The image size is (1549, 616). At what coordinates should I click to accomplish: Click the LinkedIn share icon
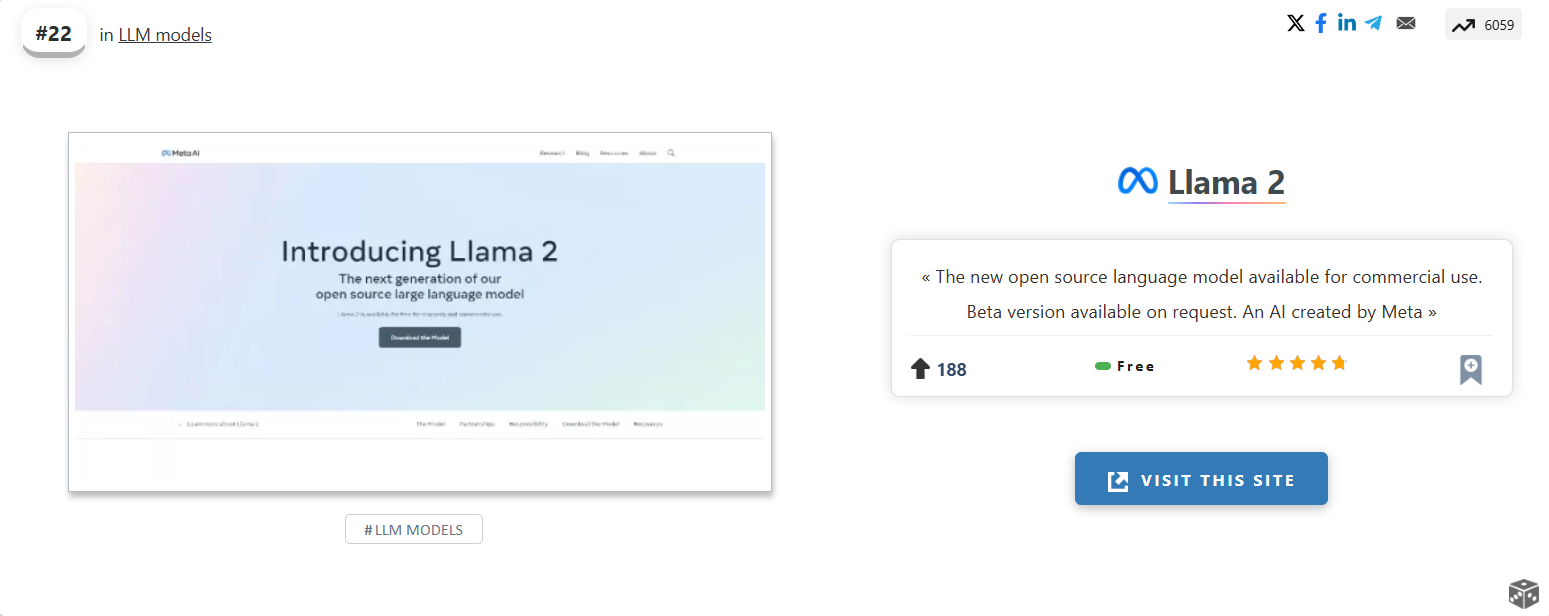pyautogui.click(x=1347, y=23)
